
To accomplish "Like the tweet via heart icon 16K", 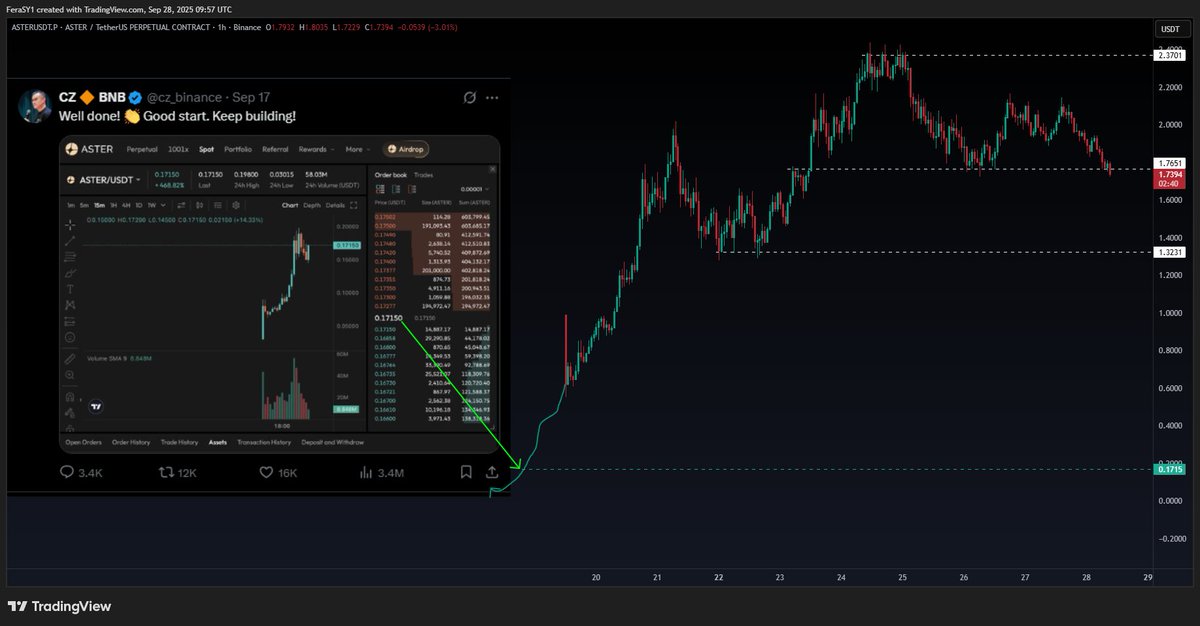I will [x=267, y=471].
